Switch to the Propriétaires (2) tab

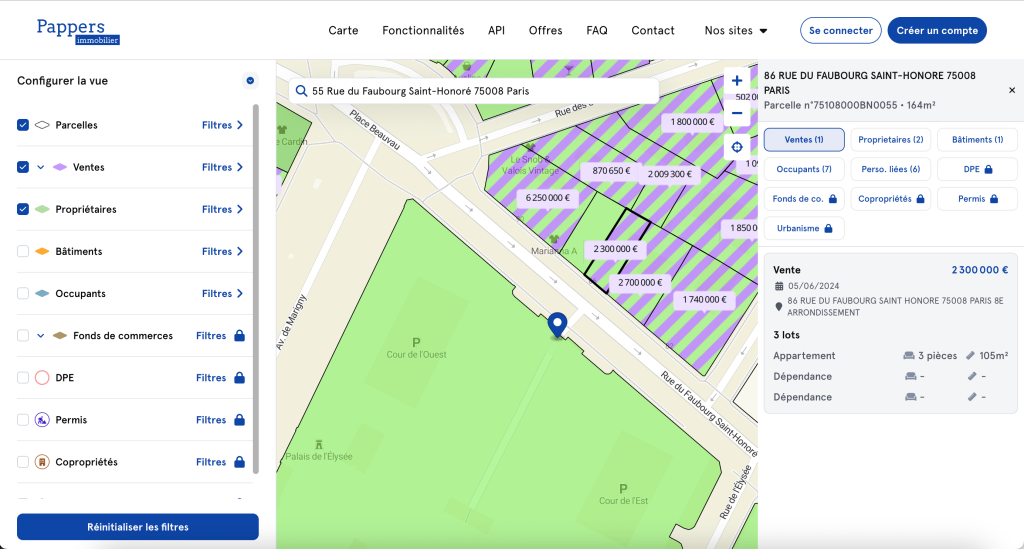coord(890,140)
